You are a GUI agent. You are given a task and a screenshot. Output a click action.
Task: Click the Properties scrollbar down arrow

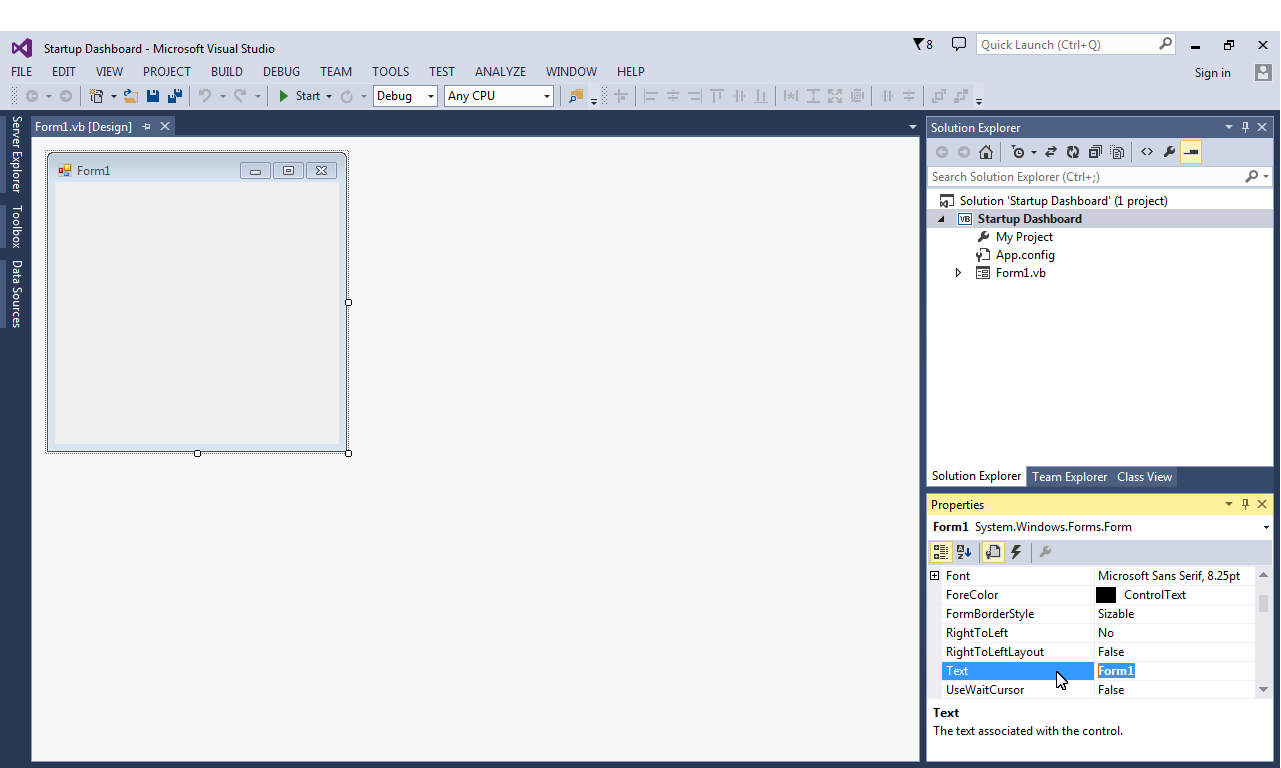(x=1263, y=689)
